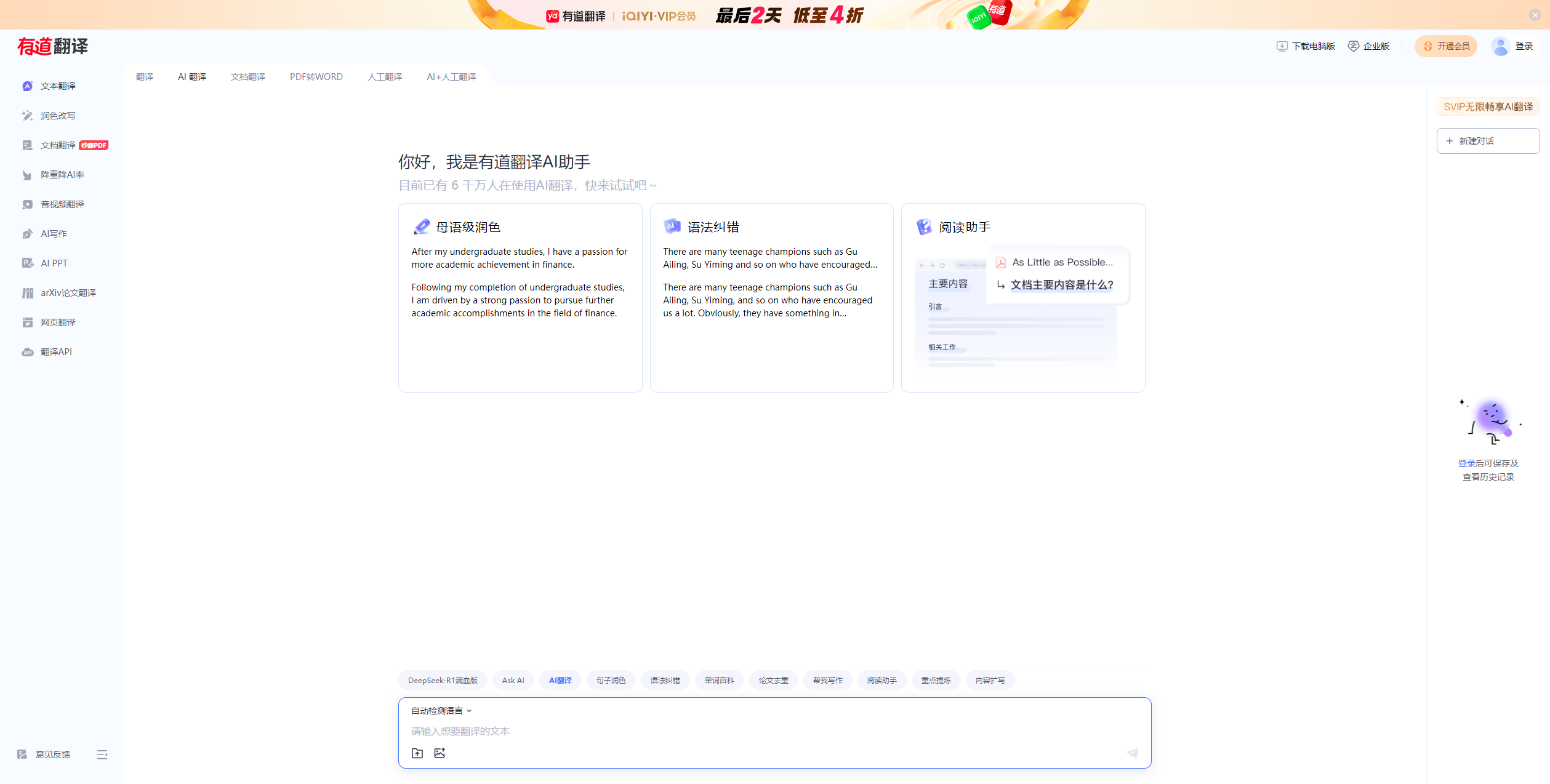This screenshot has height=784, width=1550.
Task: Click the 登录 link at top right
Action: coord(1525,46)
